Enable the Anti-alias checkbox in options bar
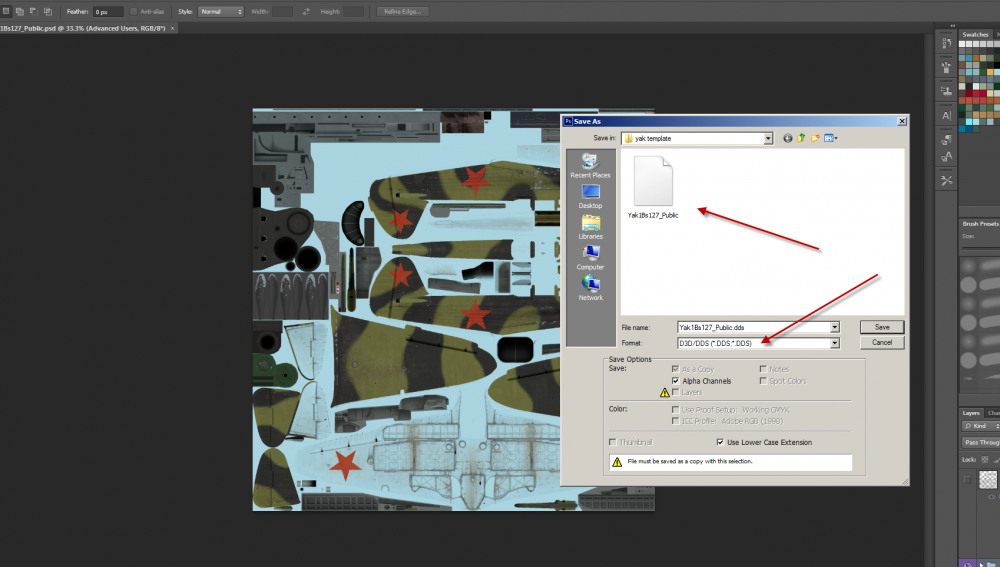The image size is (1000, 567). pyautogui.click(x=133, y=11)
